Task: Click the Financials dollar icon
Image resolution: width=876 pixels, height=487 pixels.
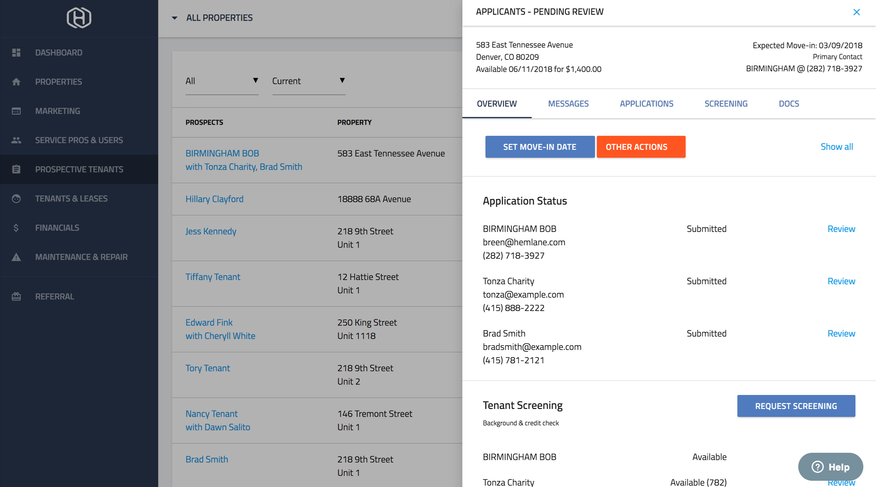Action: [x=16, y=228]
